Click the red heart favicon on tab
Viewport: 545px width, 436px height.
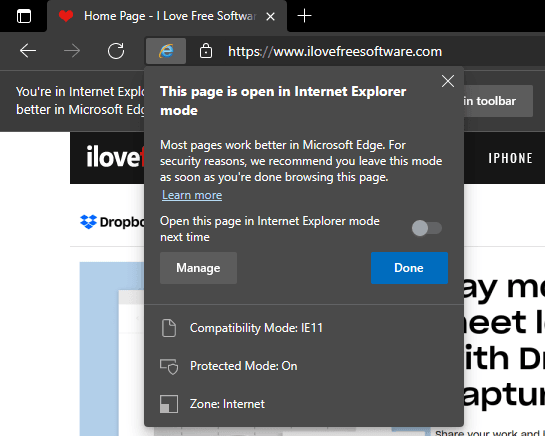(66, 16)
